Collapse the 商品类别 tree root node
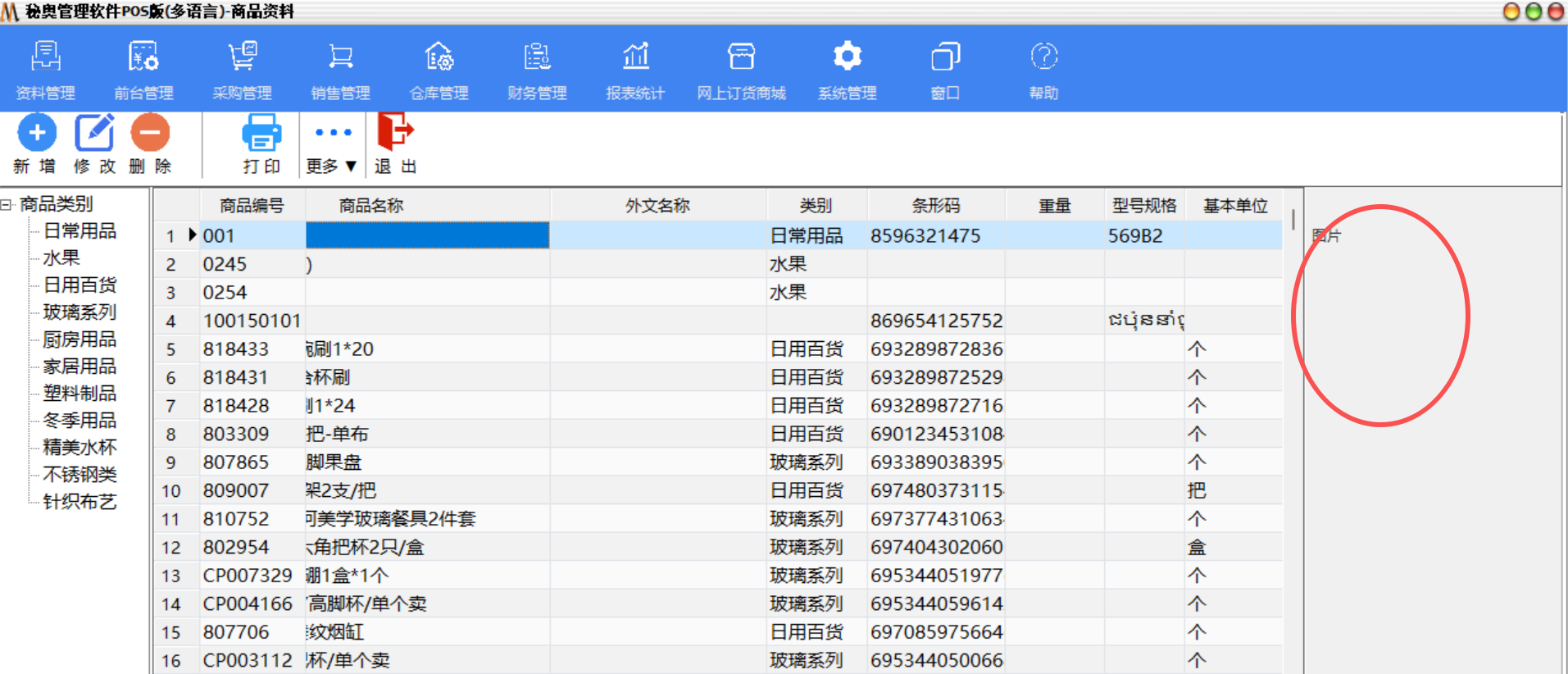Image resolution: width=1568 pixels, height=674 pixels. pyautogui.click(x=7, y=204)
